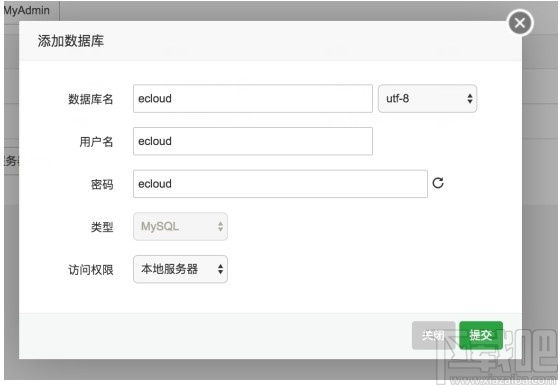Click the 用户名 input field
560x385 pixels.
click(253, 141)
